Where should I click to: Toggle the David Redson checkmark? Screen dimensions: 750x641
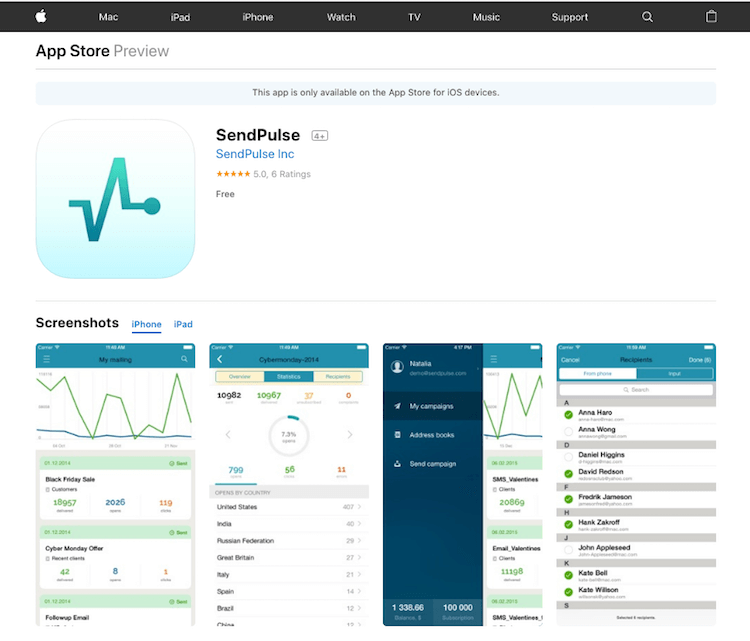coord(568,474)
